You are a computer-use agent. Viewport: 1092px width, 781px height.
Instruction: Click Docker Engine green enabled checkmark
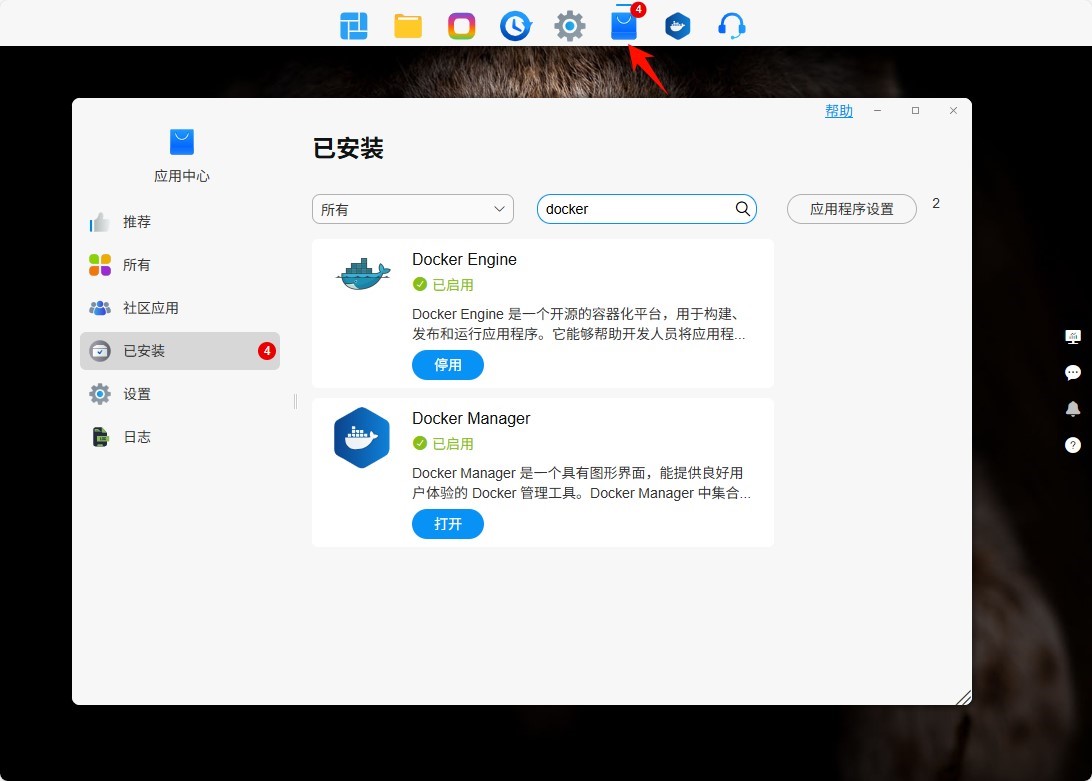click(420, 284)
